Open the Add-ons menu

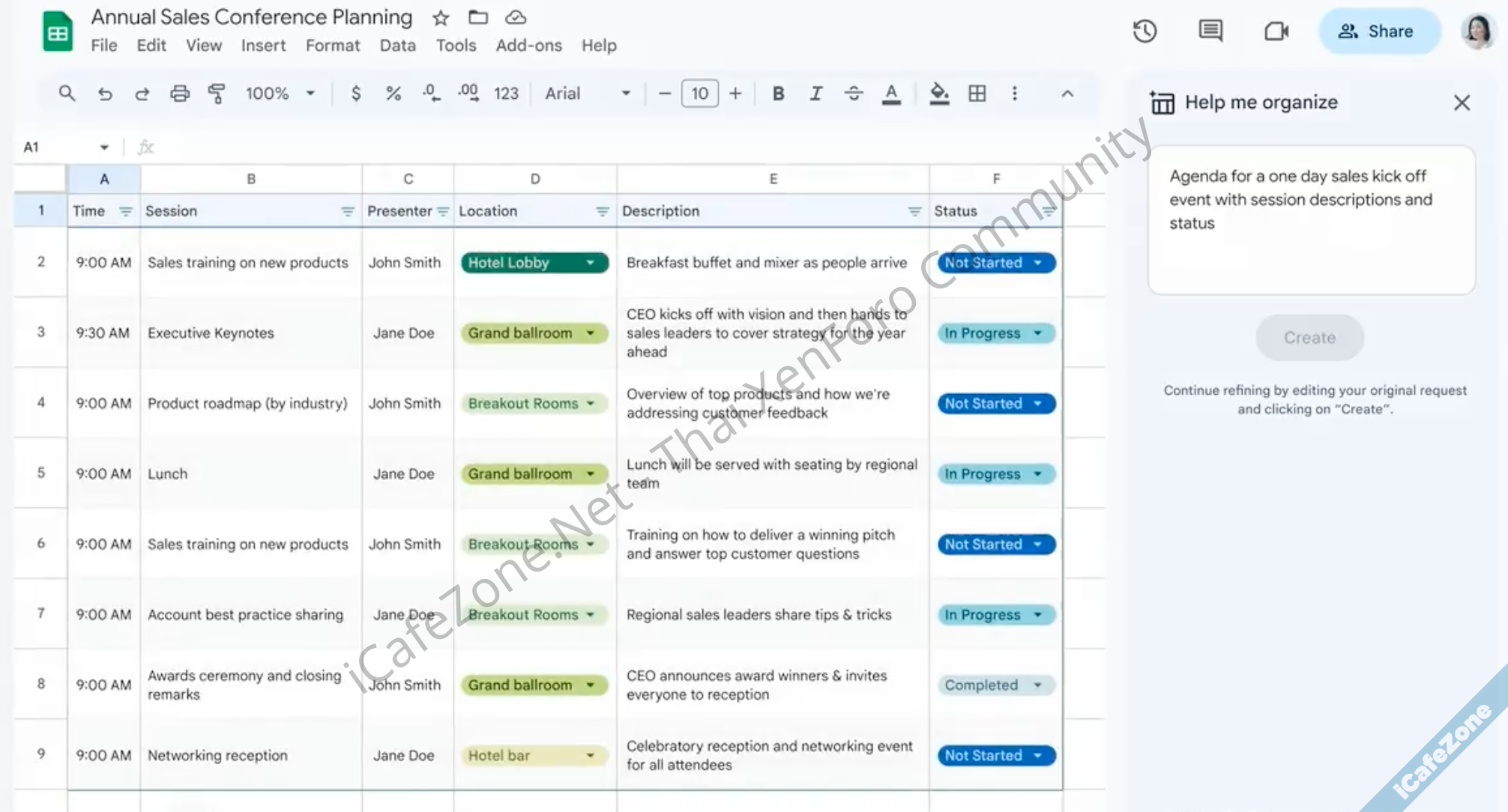coord(528,46)
